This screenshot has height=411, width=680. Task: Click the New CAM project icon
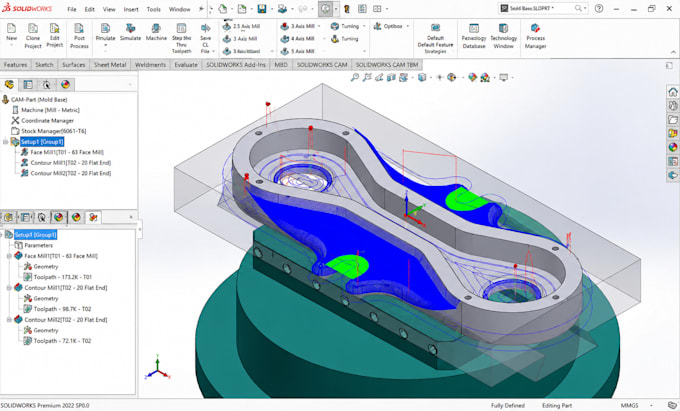click(x=11, y=29)
